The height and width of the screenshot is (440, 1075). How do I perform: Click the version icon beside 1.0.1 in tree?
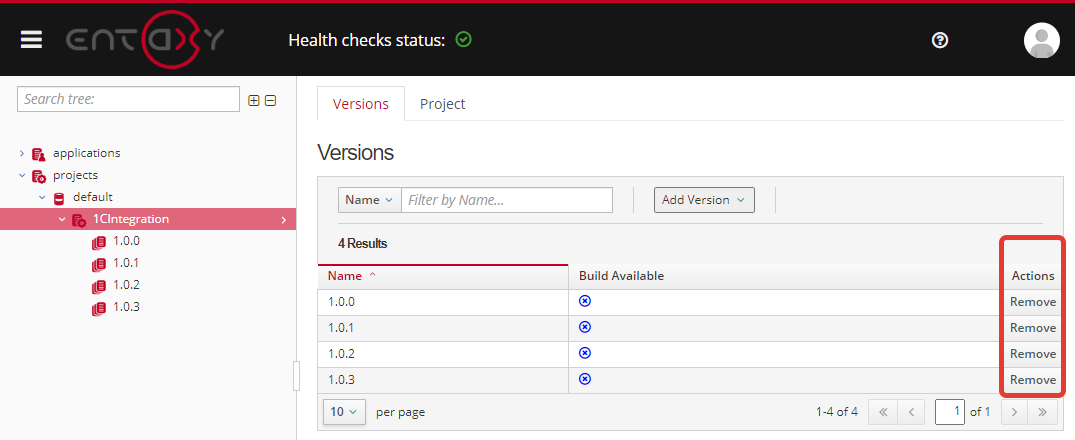(99, 264)
